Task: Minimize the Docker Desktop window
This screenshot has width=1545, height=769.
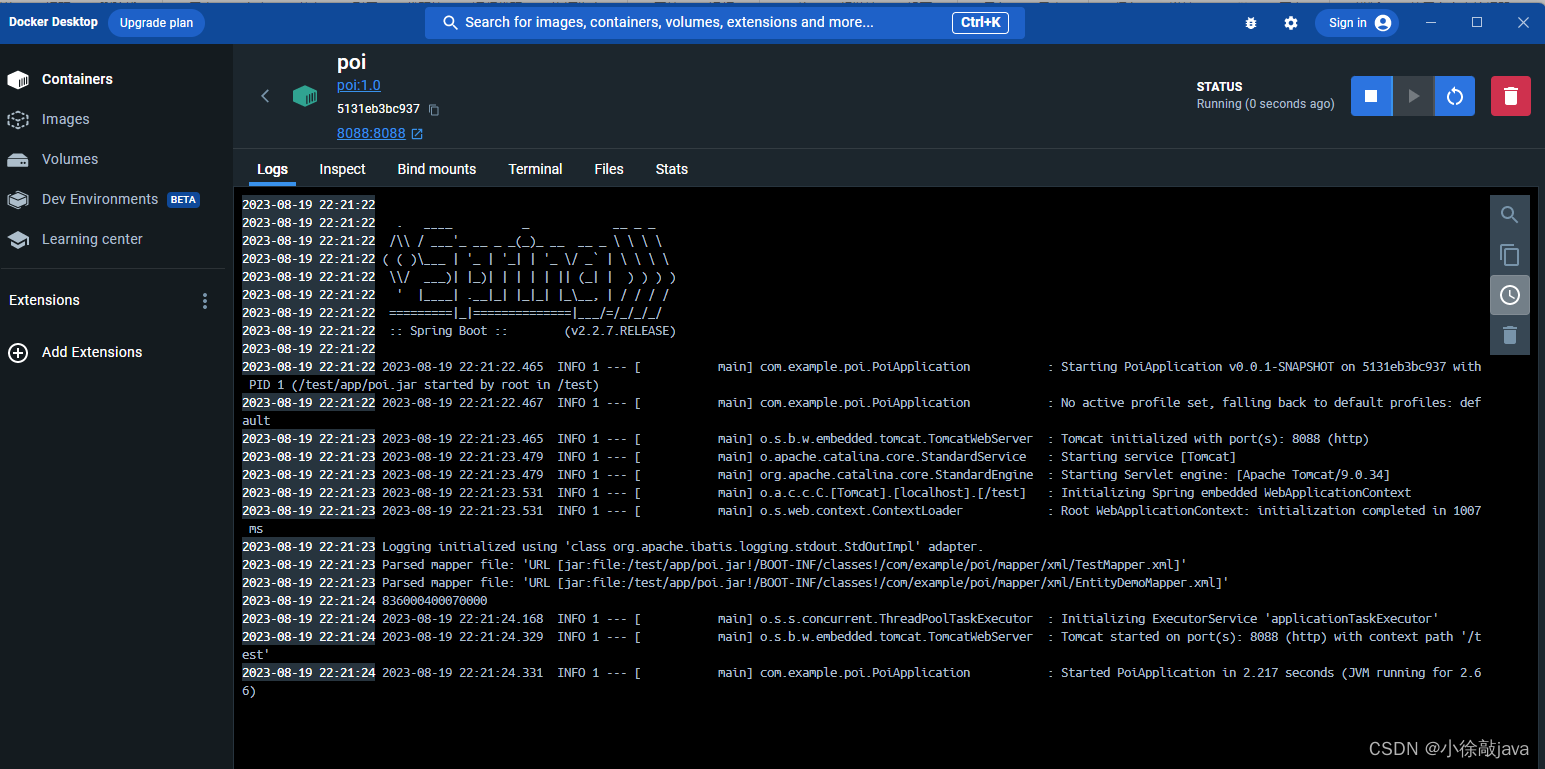Action: (x=1431, y=22)
